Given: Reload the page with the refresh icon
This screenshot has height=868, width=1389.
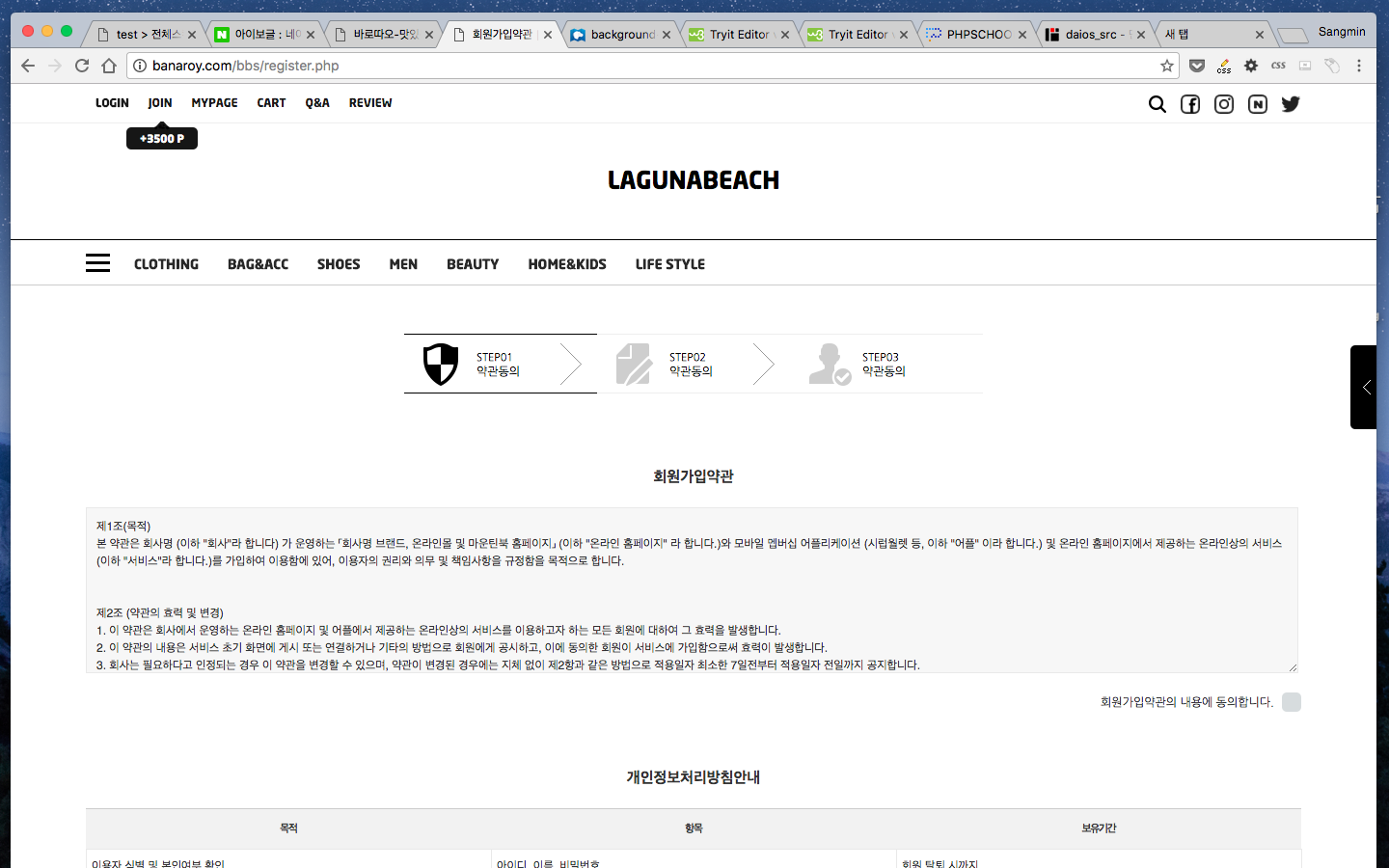Looking at the screenshot, I should click(x=82, y=66).
